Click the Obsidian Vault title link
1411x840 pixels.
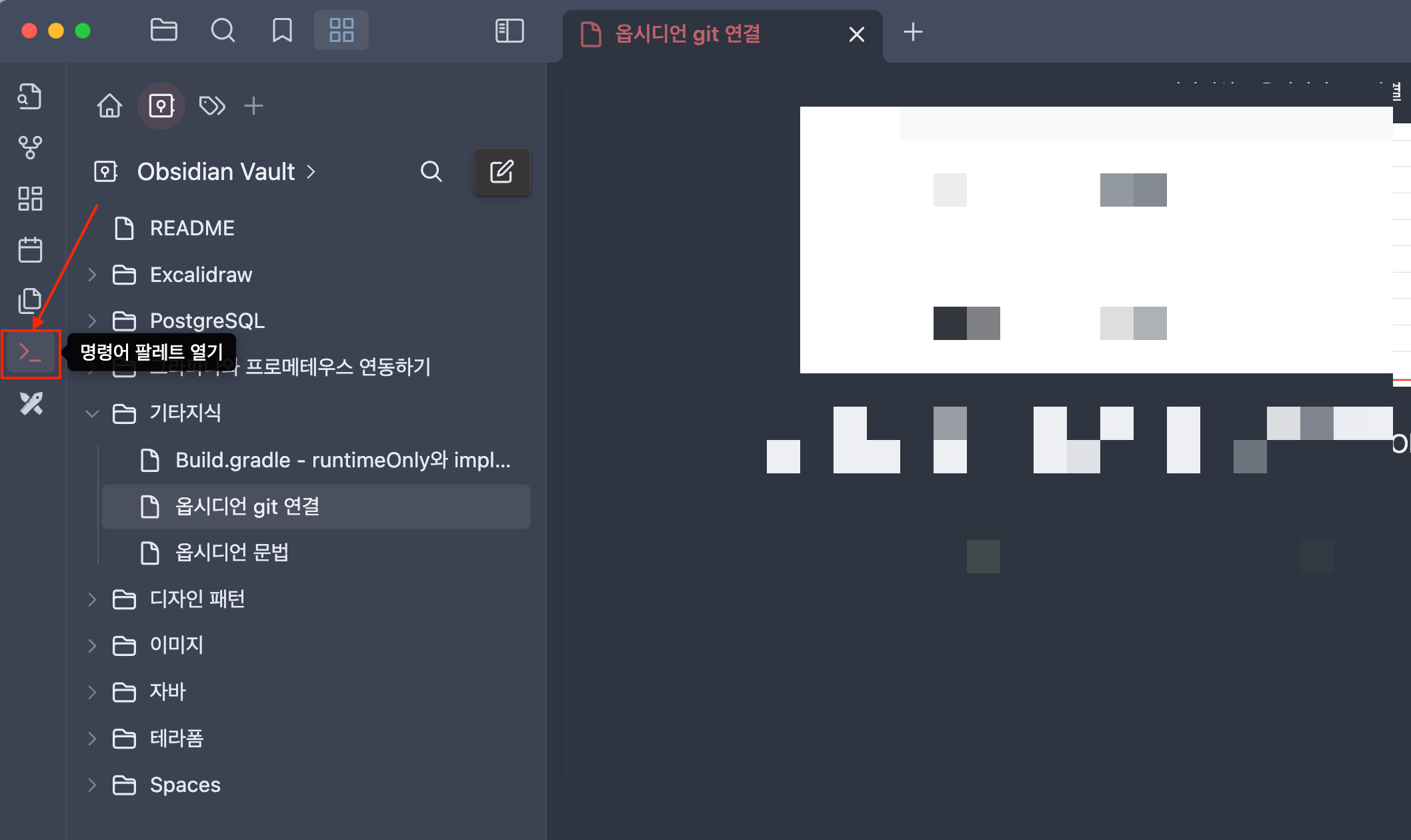click(216, 172)
